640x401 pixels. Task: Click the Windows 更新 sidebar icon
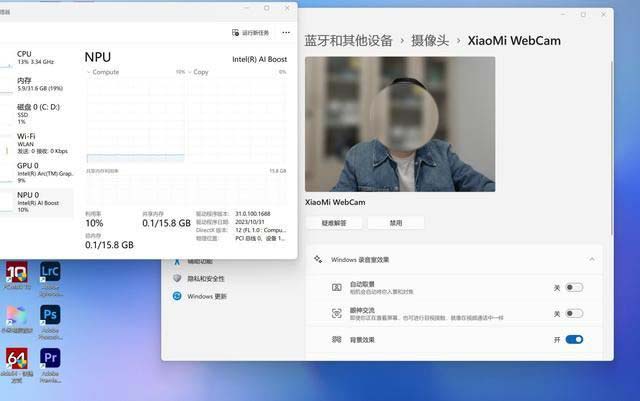[x=177, y=296]
